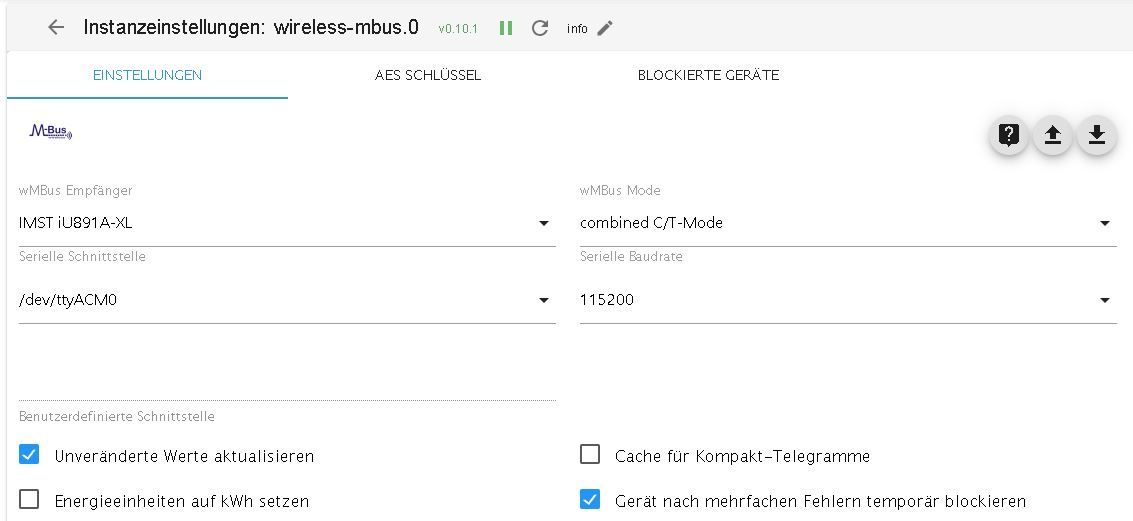Click the back arrow icon

click(x=56, y=27)
